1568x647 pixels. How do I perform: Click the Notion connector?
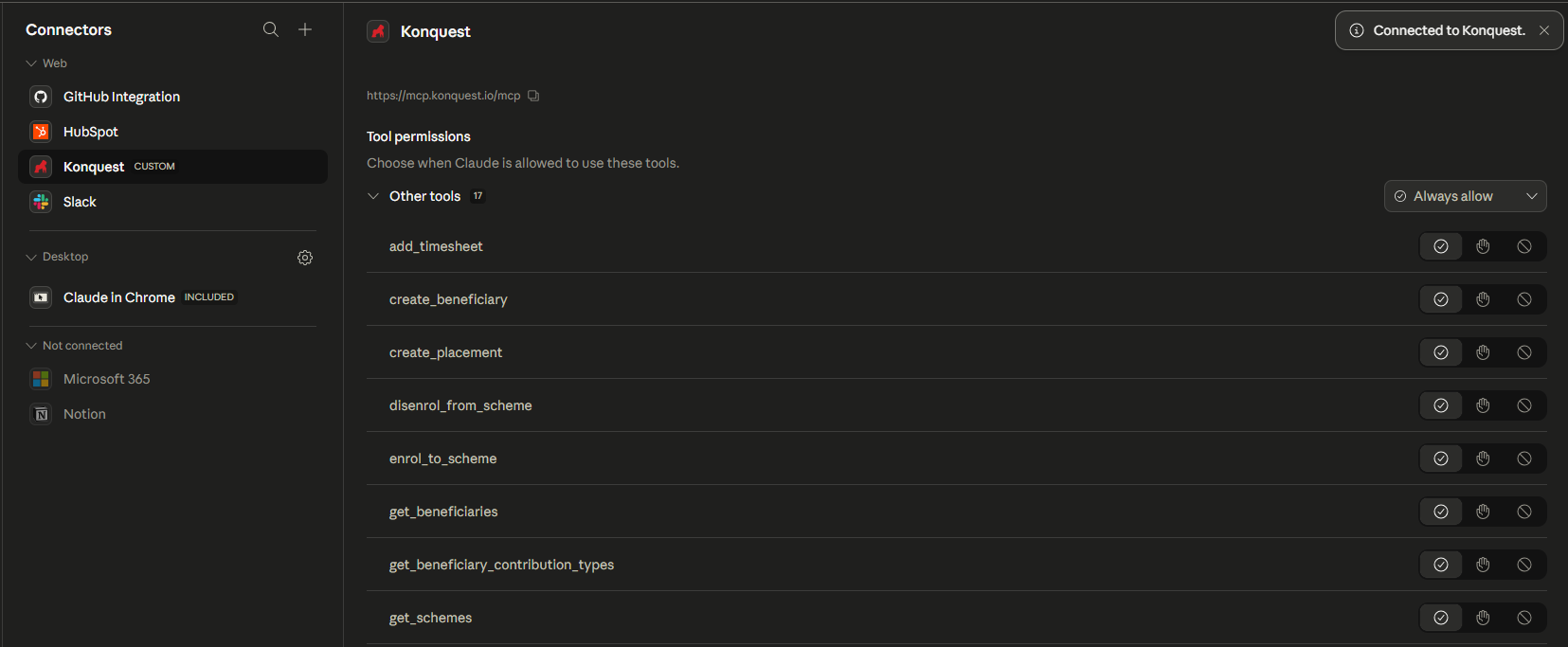[x=84, y=414]
